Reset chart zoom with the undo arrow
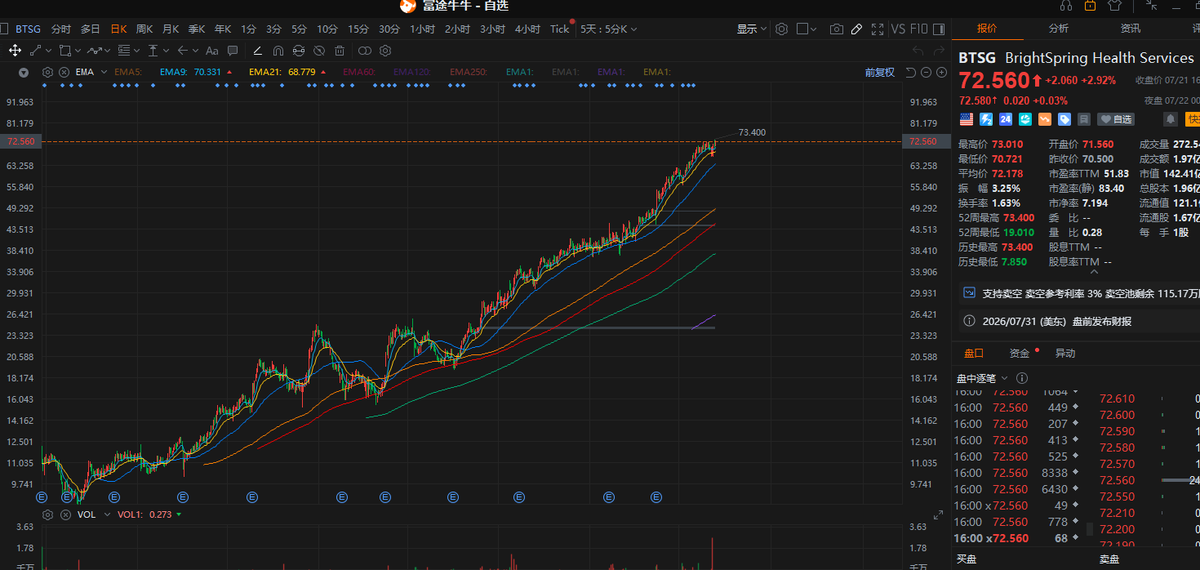This screenshot has width=1200, height=570. 910,72
